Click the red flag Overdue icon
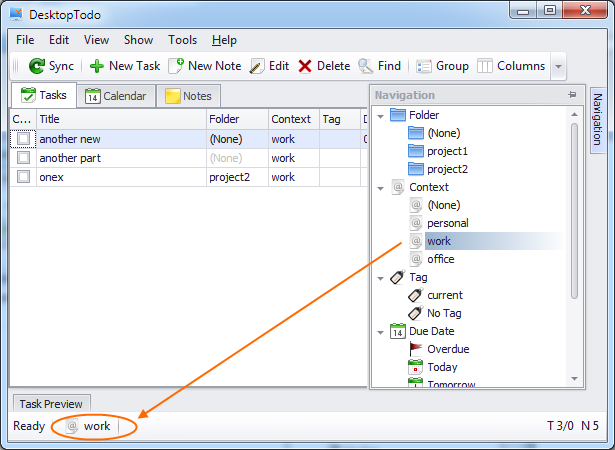 (x=416, y=348)
